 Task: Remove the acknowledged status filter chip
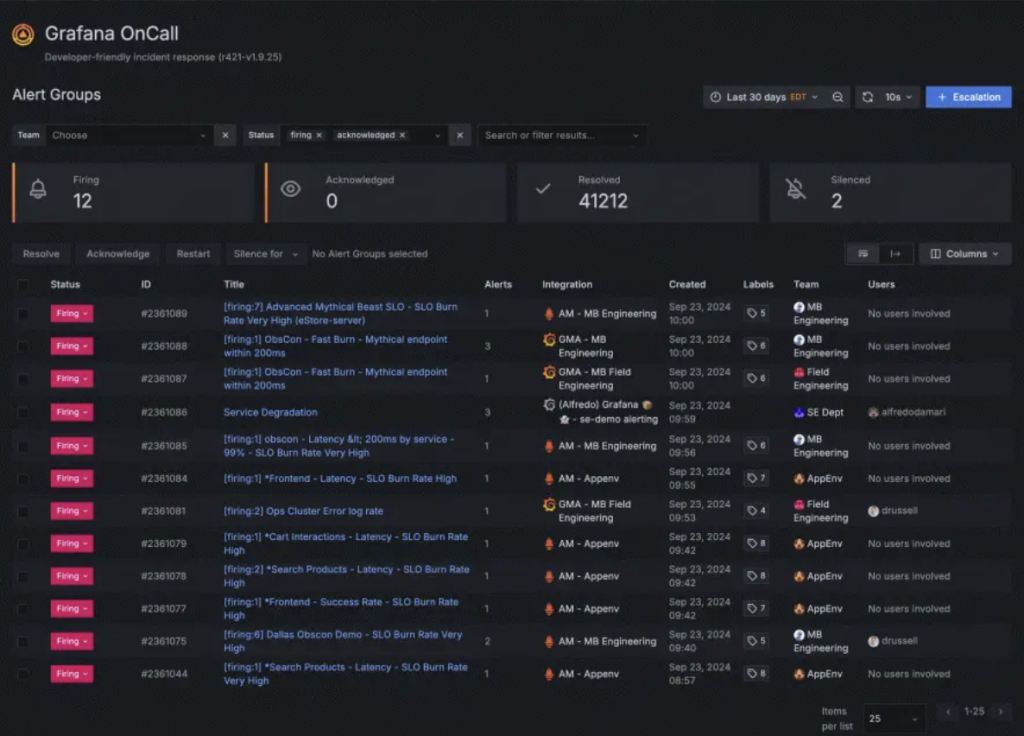coord(402,135)
